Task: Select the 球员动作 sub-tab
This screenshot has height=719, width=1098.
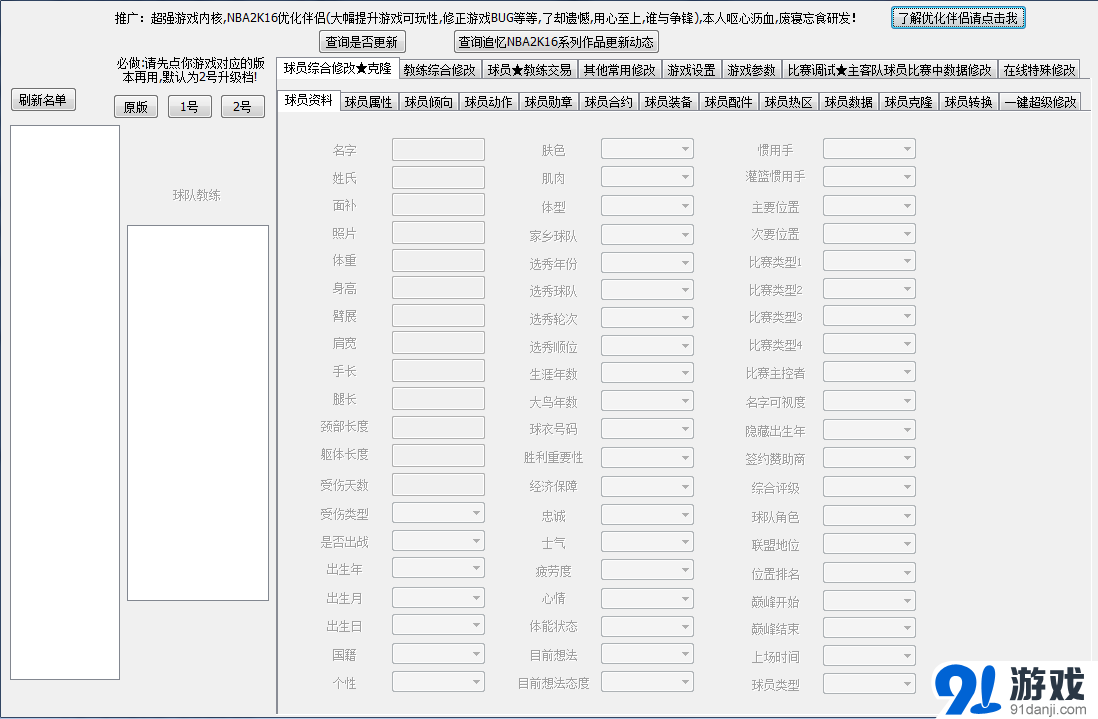Action: click(x=489, y=102)
